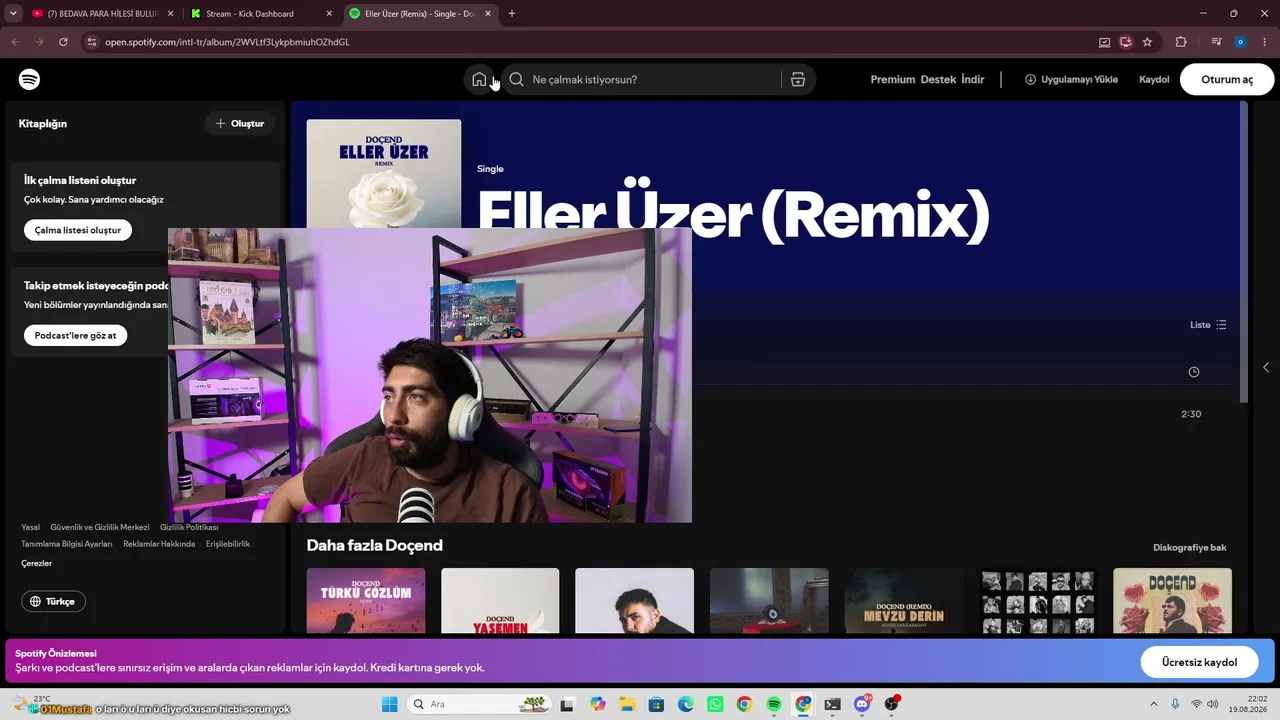Open the İndir link

973,79
